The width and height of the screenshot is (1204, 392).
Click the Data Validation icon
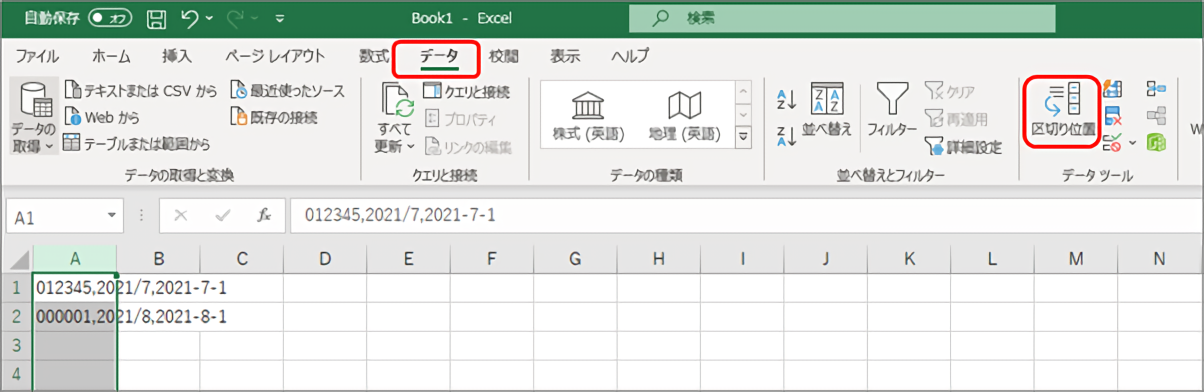1111,143
